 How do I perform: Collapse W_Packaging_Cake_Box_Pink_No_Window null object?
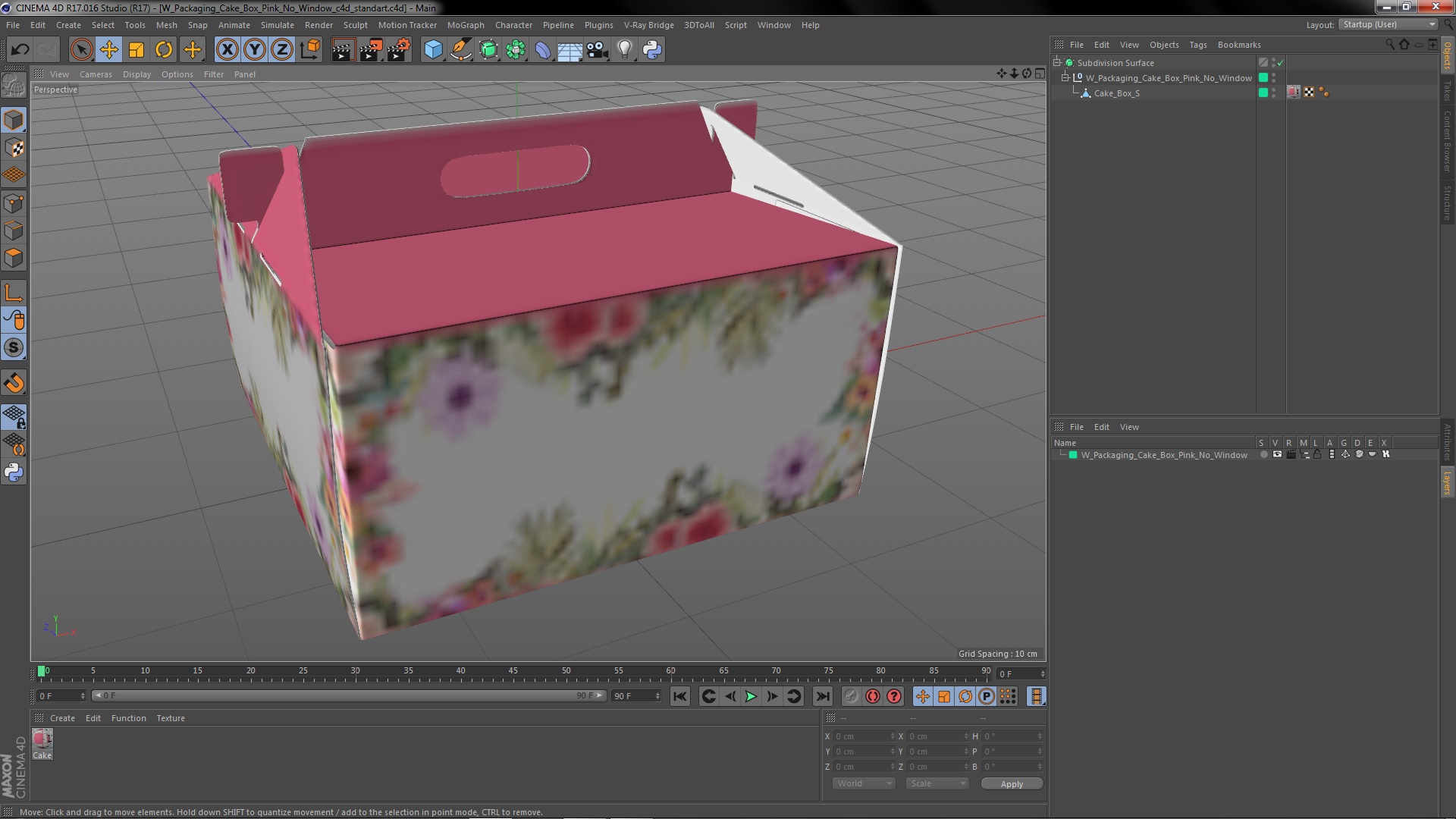click(1065, 77)
